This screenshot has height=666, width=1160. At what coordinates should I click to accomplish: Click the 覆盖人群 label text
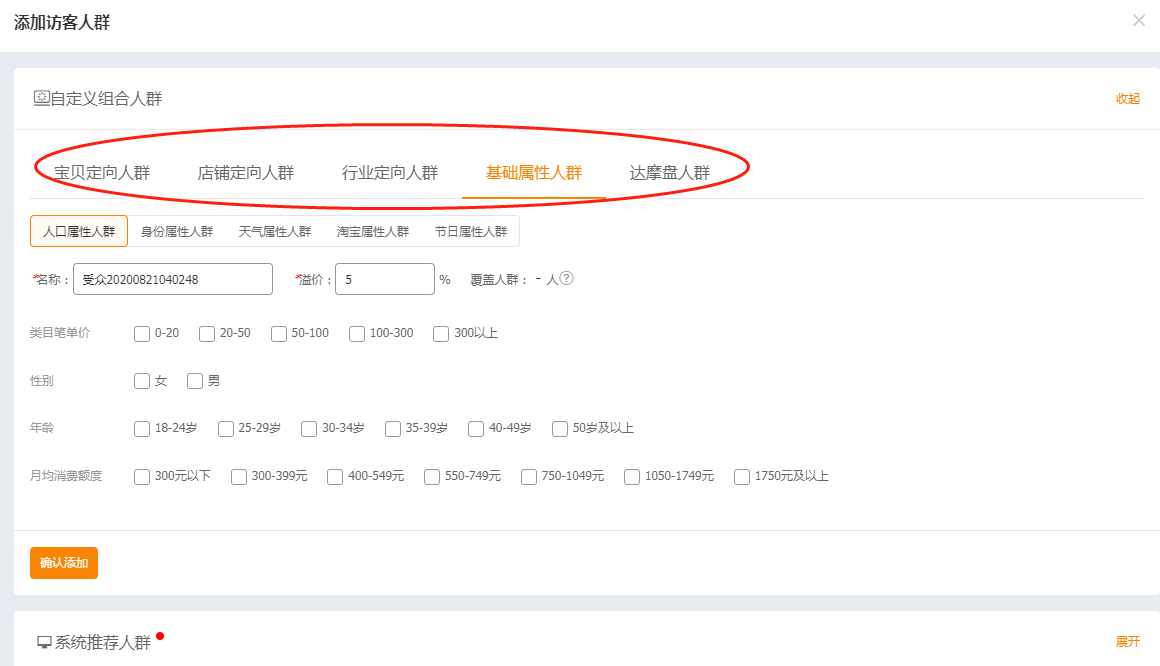pyautogui.click(x=495, y=280)
